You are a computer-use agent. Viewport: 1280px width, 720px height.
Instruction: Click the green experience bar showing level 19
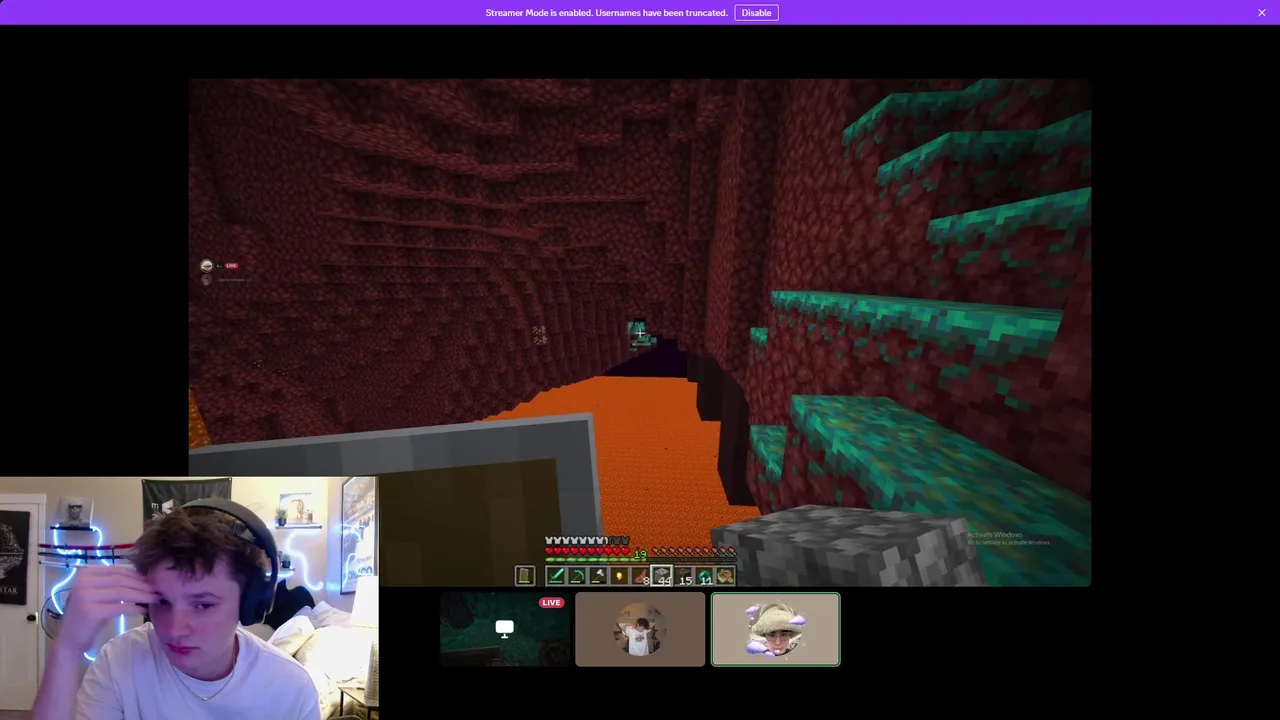640,559
